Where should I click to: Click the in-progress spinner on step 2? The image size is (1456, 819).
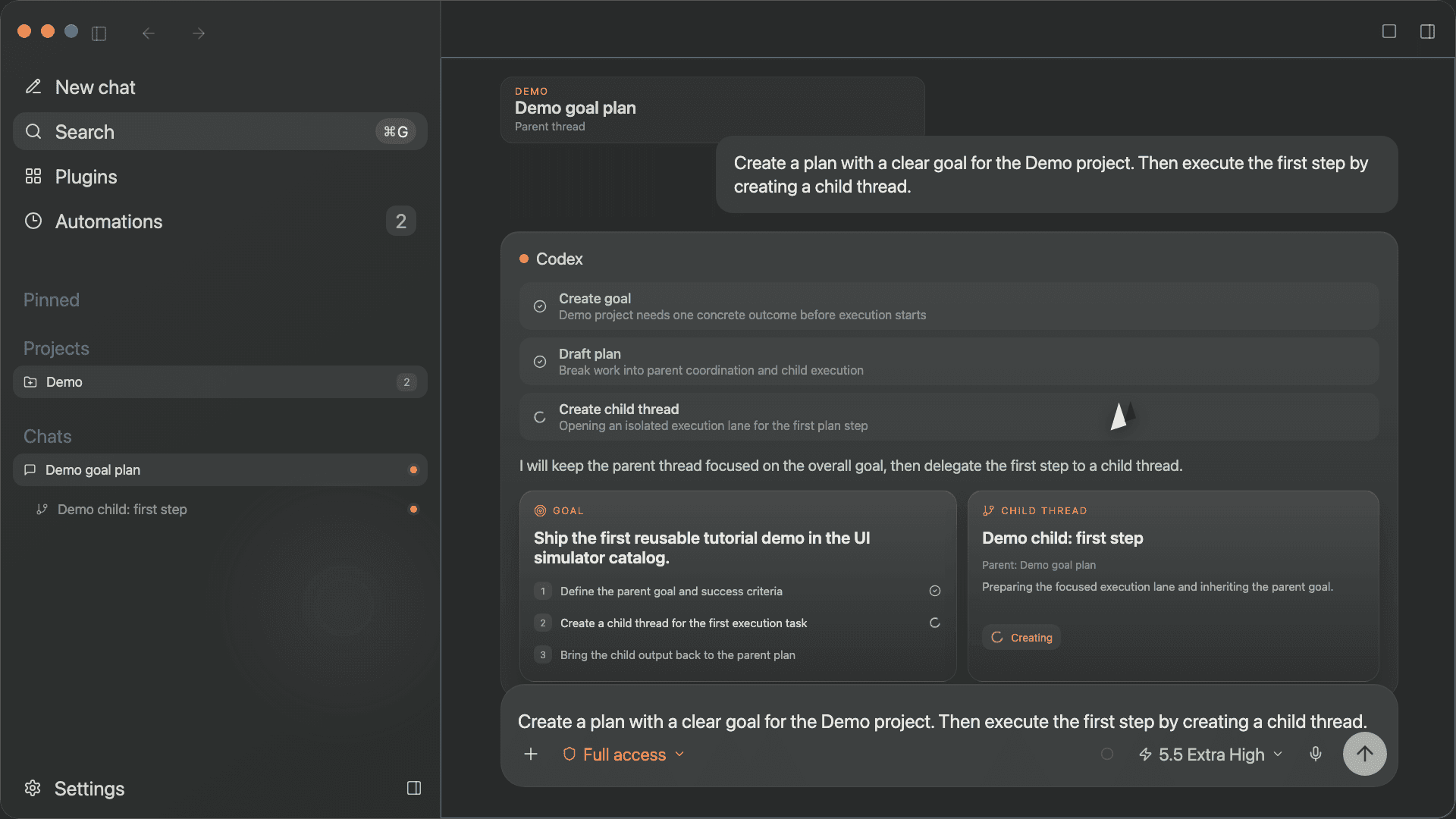(935, 623)
